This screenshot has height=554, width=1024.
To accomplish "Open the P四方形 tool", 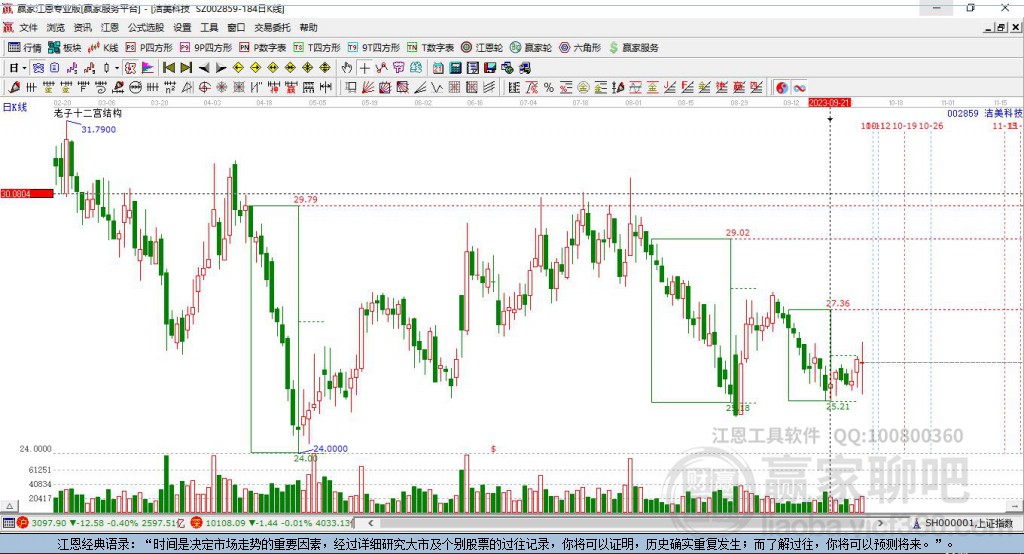I will click(x=149, y=48).
